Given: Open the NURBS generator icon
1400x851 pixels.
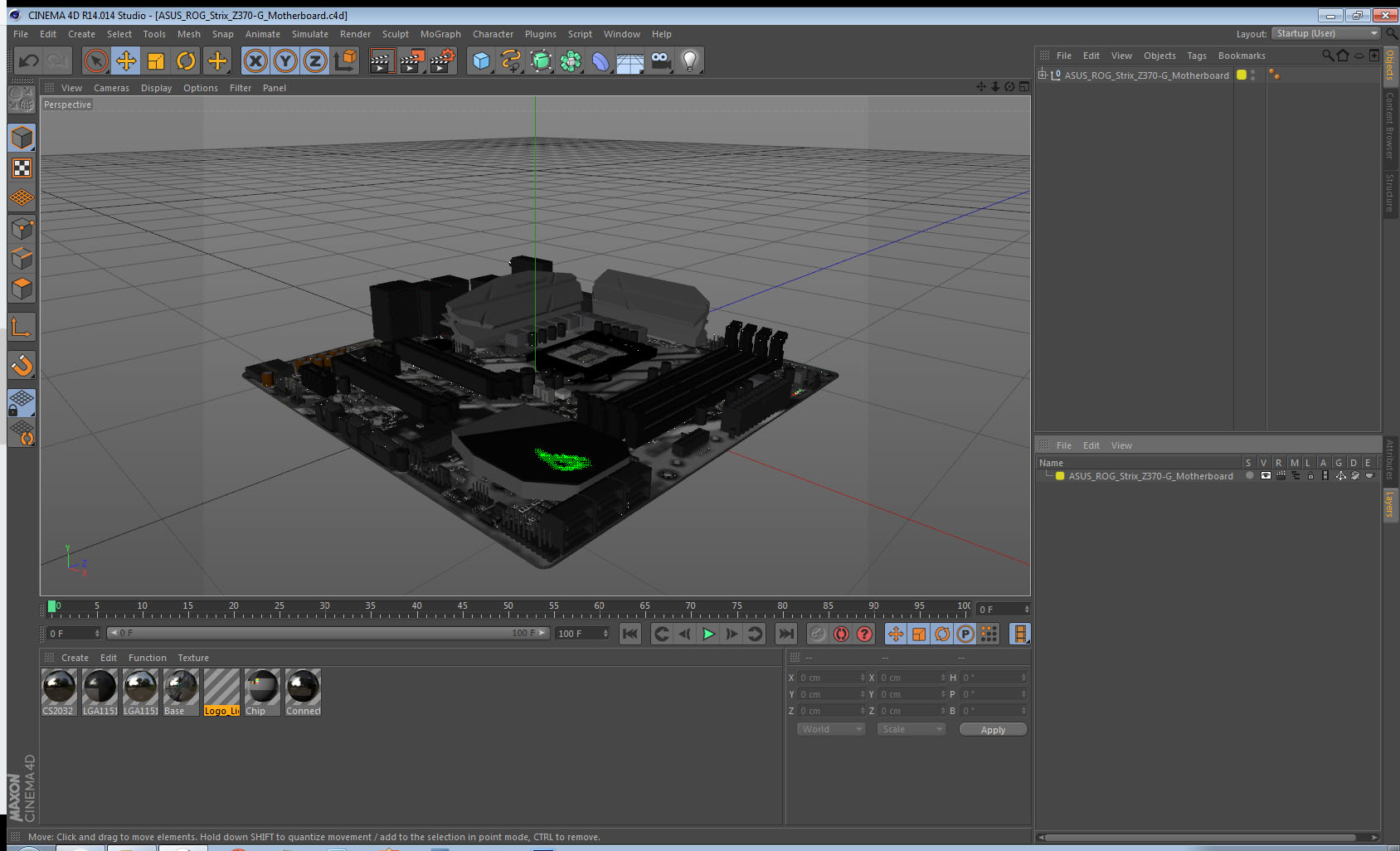Looking at the screenshot, I should coord(541,61).
